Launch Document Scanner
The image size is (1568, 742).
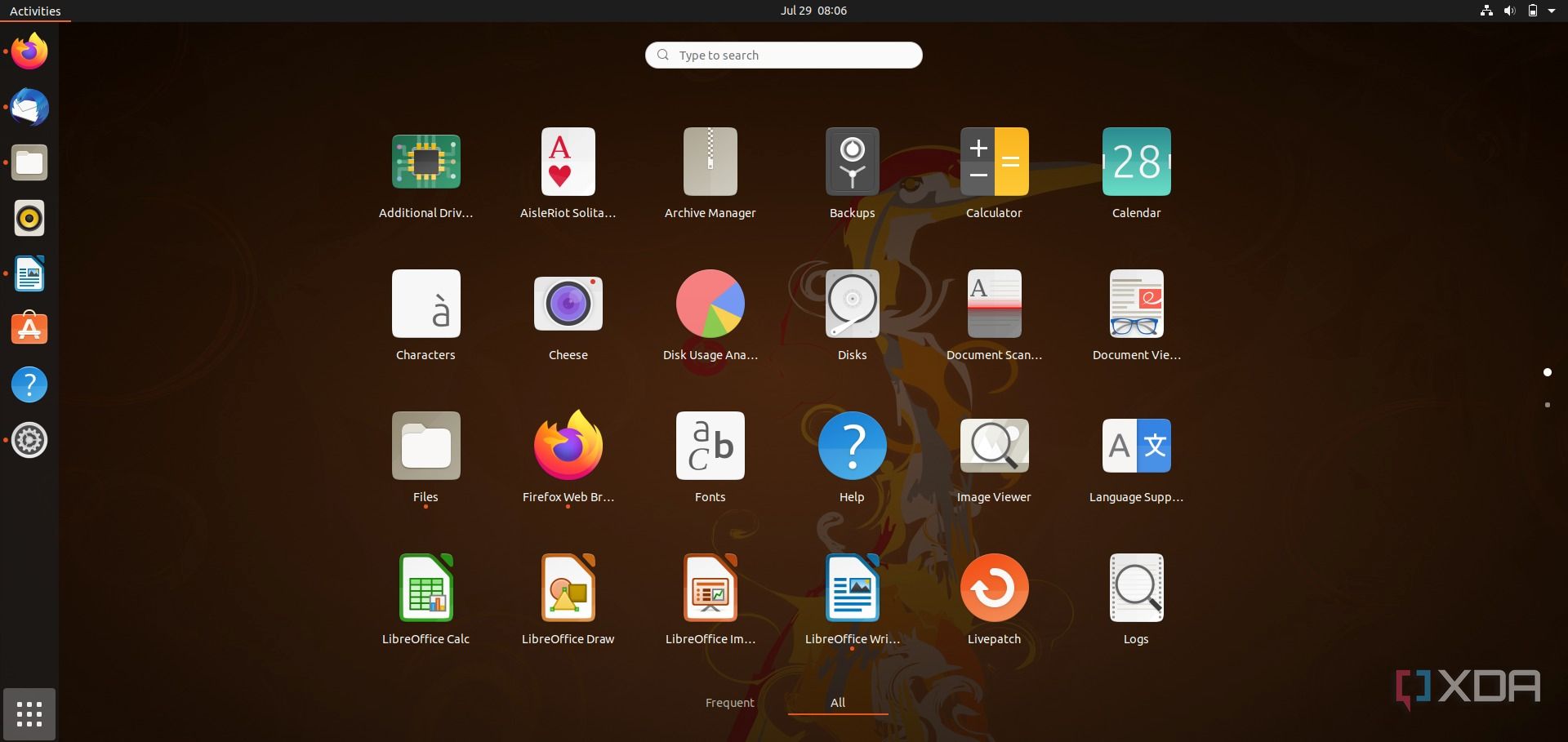pyautogui.click(x=994, y=304)
